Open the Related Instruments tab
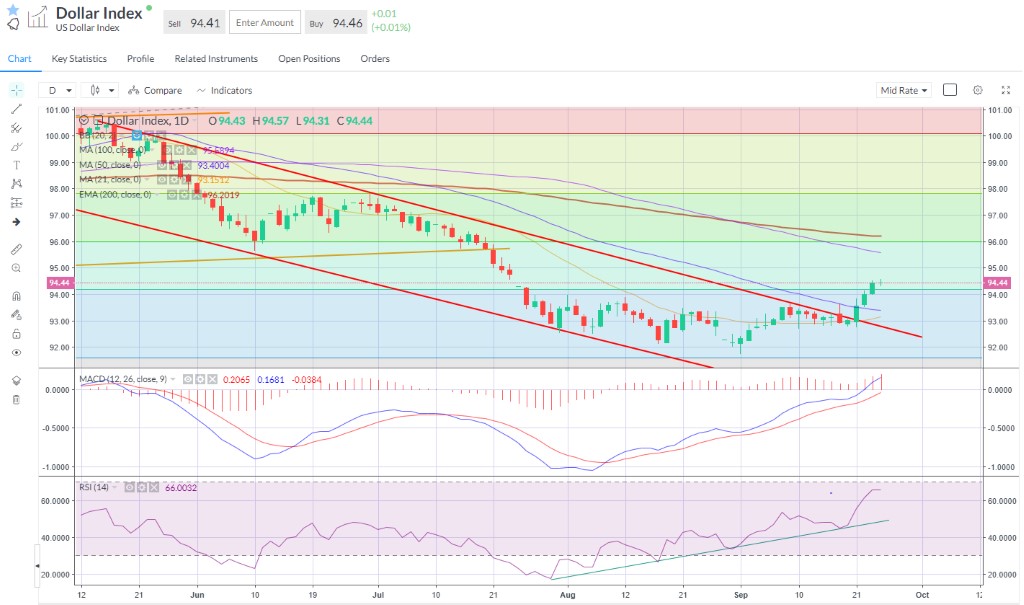 pos(216,59)
